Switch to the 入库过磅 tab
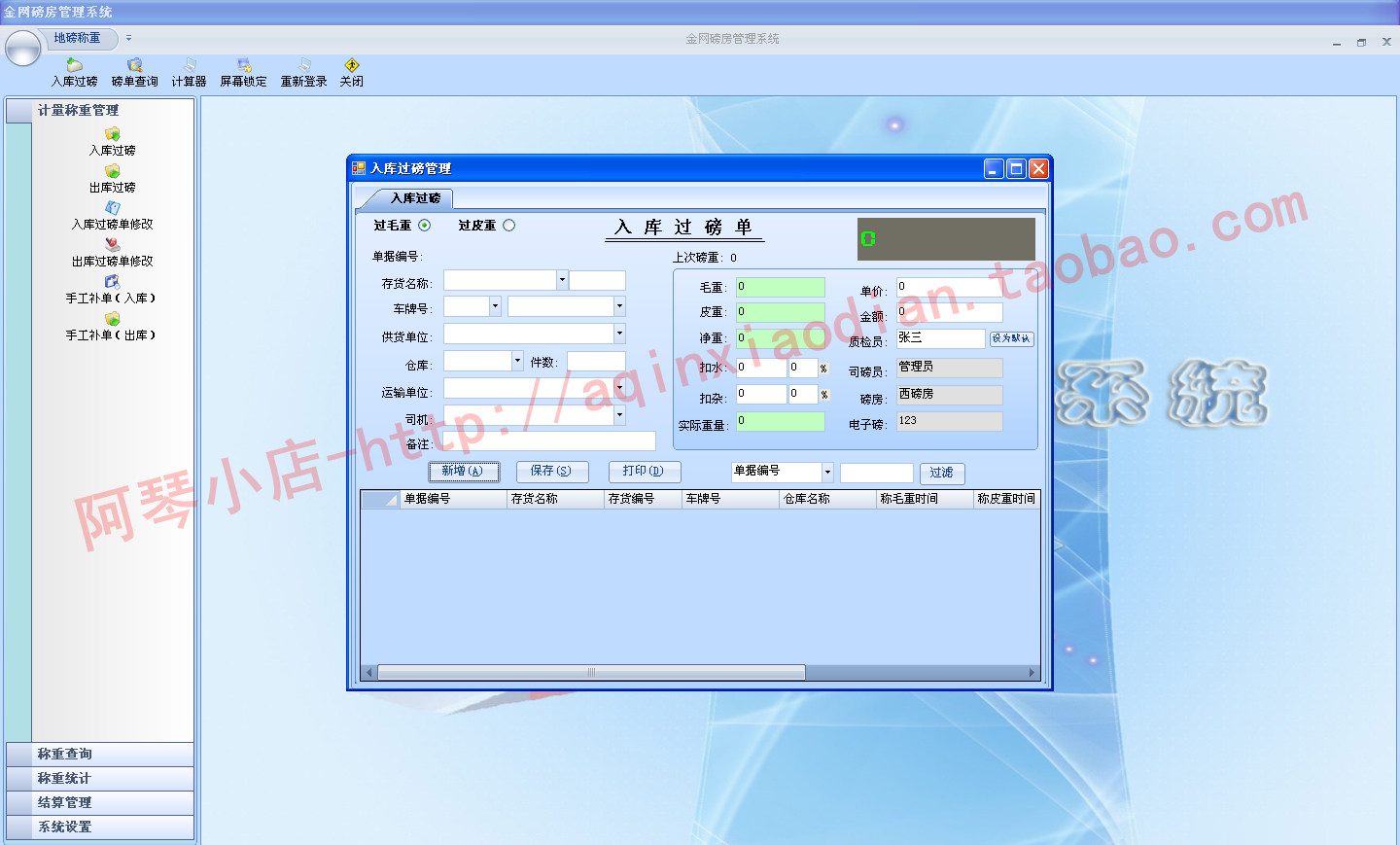Viewport: 1400px width, 845px height. click(x=415, y=198)
